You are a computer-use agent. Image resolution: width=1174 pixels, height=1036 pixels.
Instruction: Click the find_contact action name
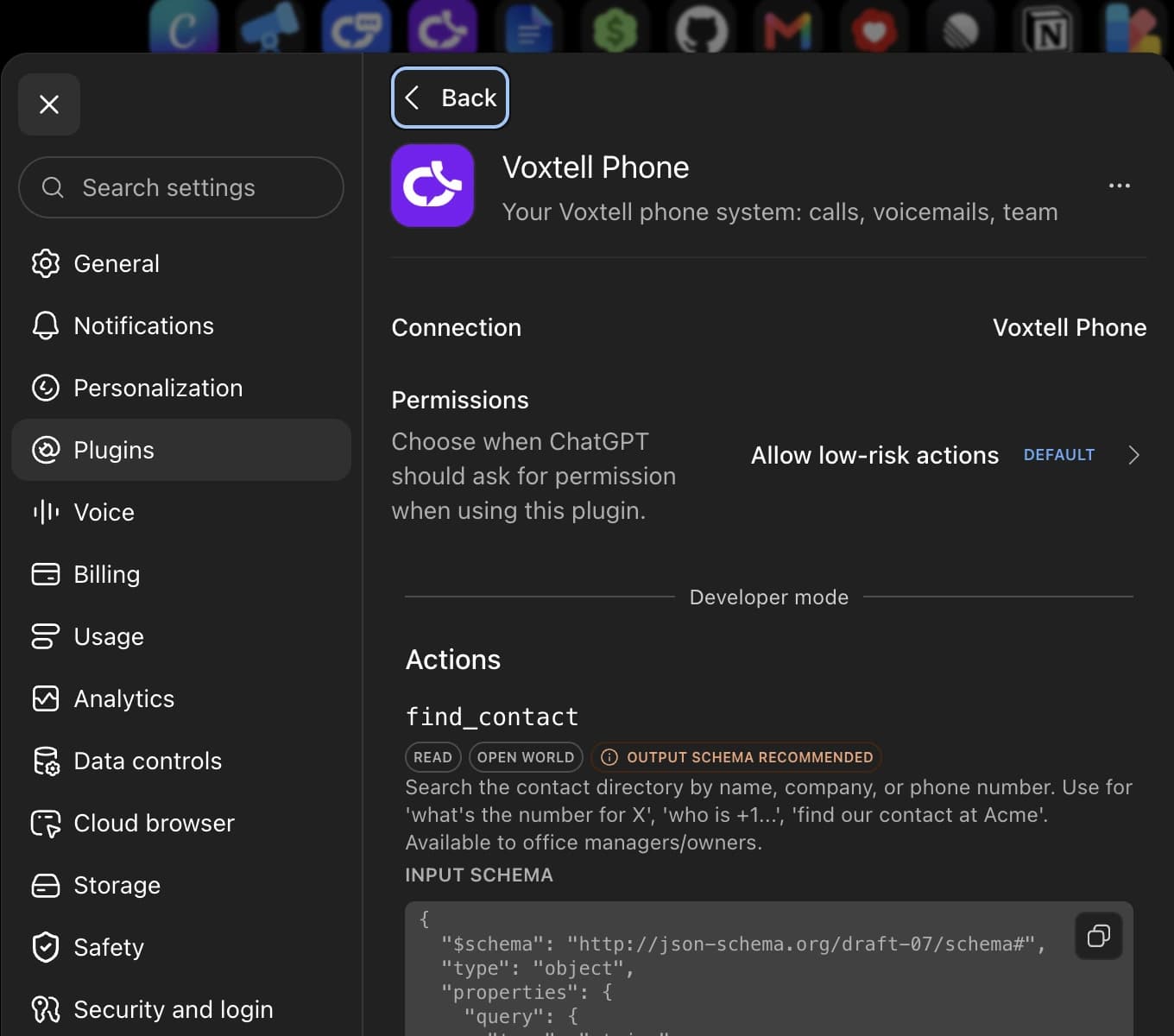click(x=492, y=717)
